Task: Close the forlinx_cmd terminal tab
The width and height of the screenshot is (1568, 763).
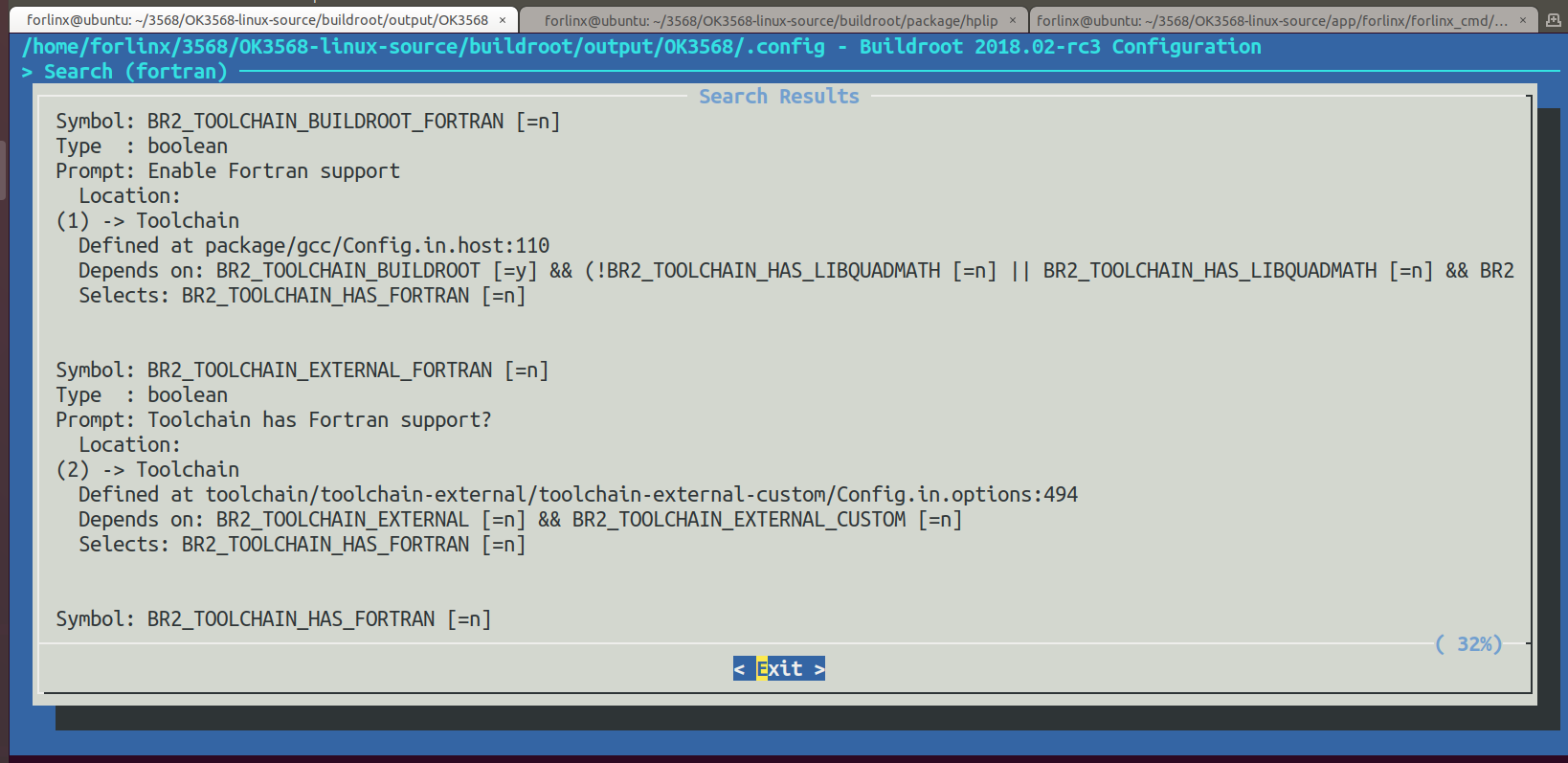Action: (1523, 20)
